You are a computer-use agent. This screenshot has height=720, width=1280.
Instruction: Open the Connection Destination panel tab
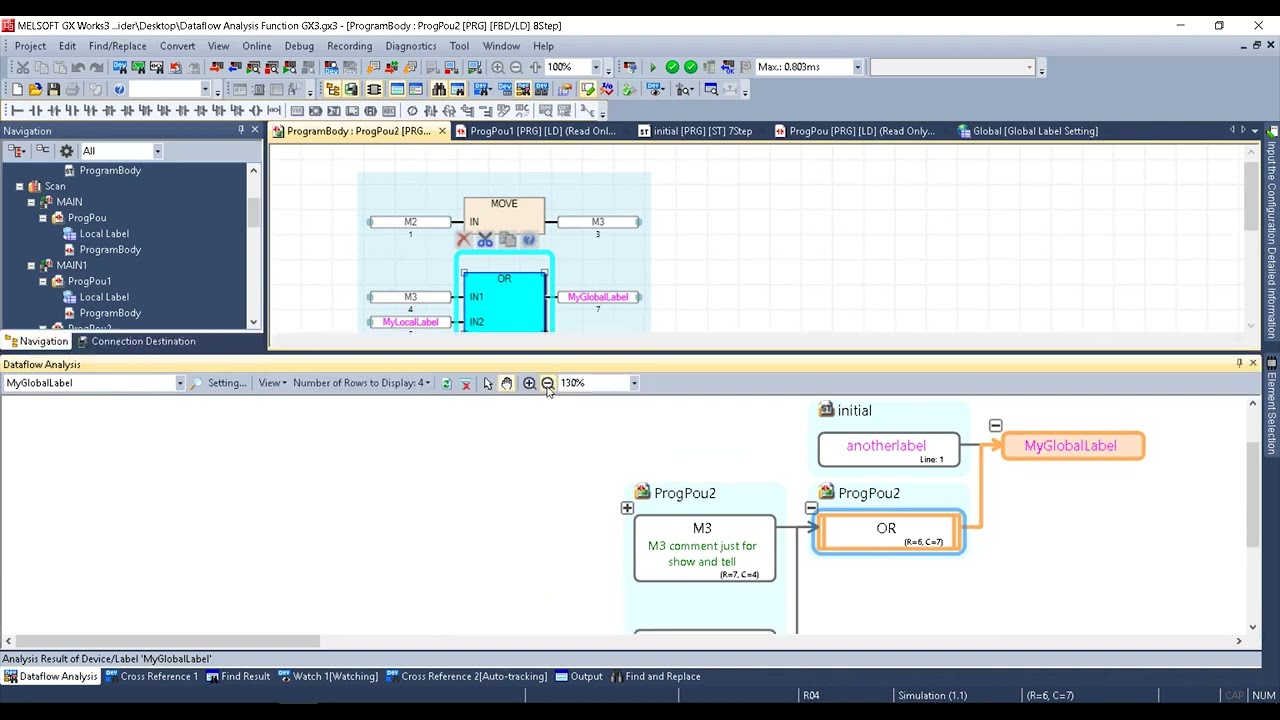pyautogui.click(x=137, y=341)
